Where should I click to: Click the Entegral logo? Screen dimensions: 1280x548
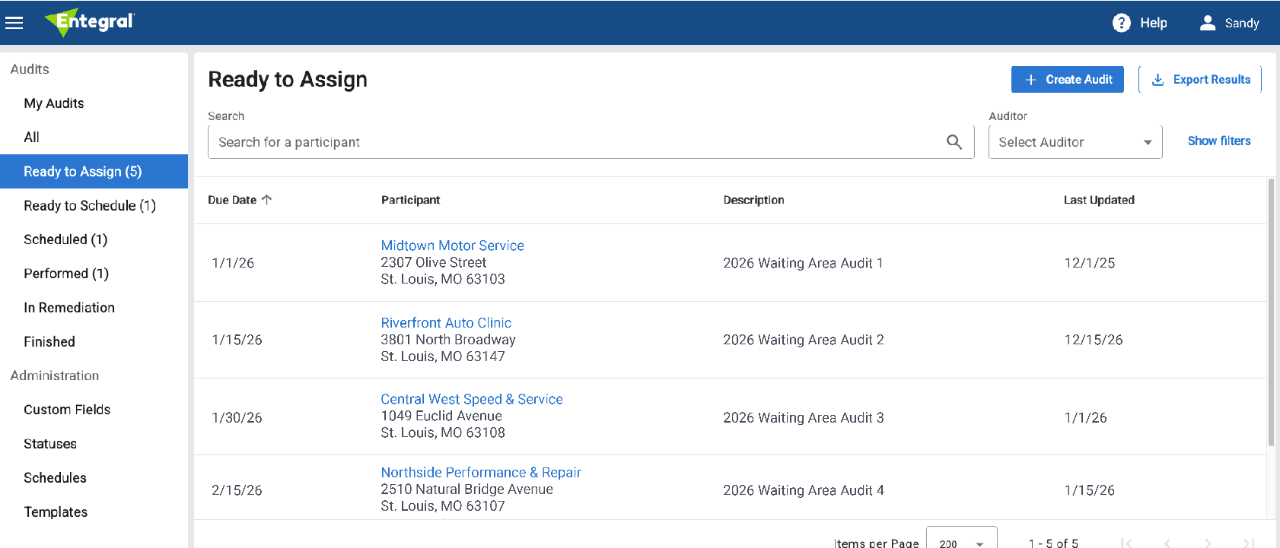(x=89, y=22)
